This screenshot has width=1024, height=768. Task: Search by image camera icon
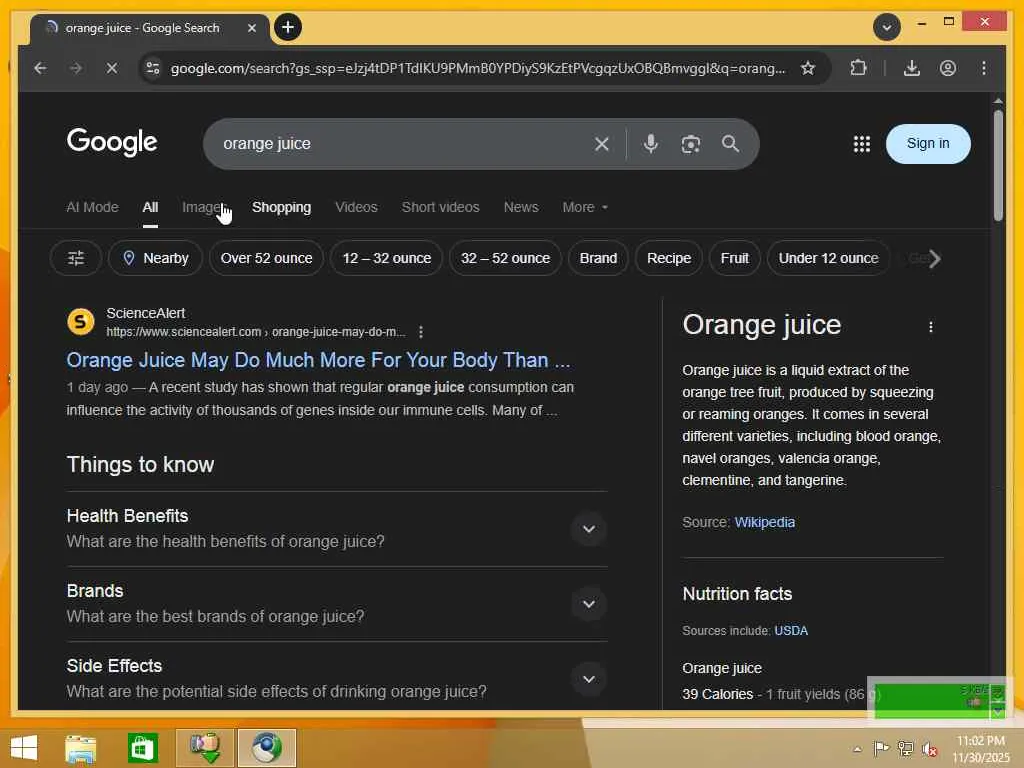(690, 144)
